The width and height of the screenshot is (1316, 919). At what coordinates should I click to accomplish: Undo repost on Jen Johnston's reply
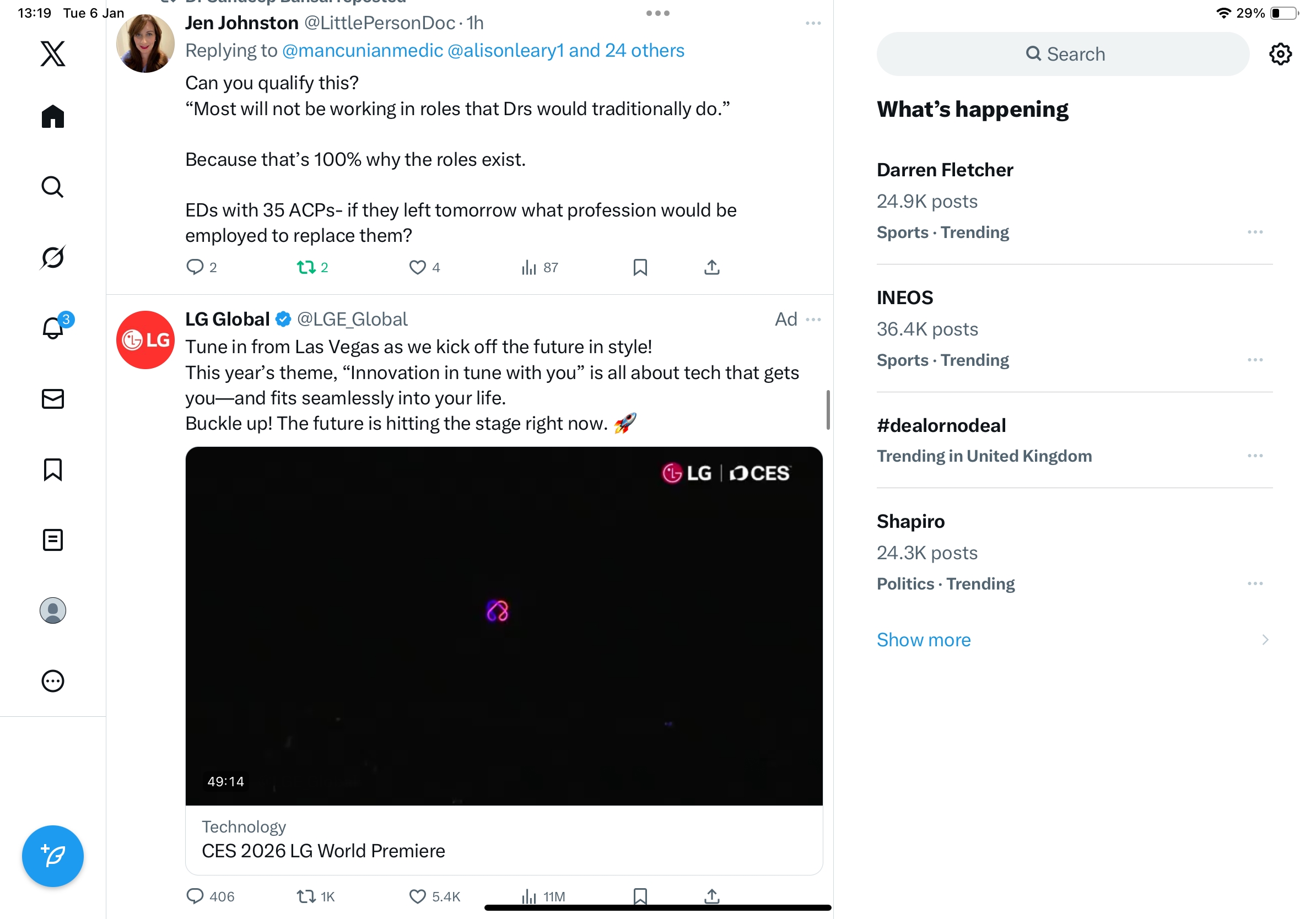(x=306, y=268)
